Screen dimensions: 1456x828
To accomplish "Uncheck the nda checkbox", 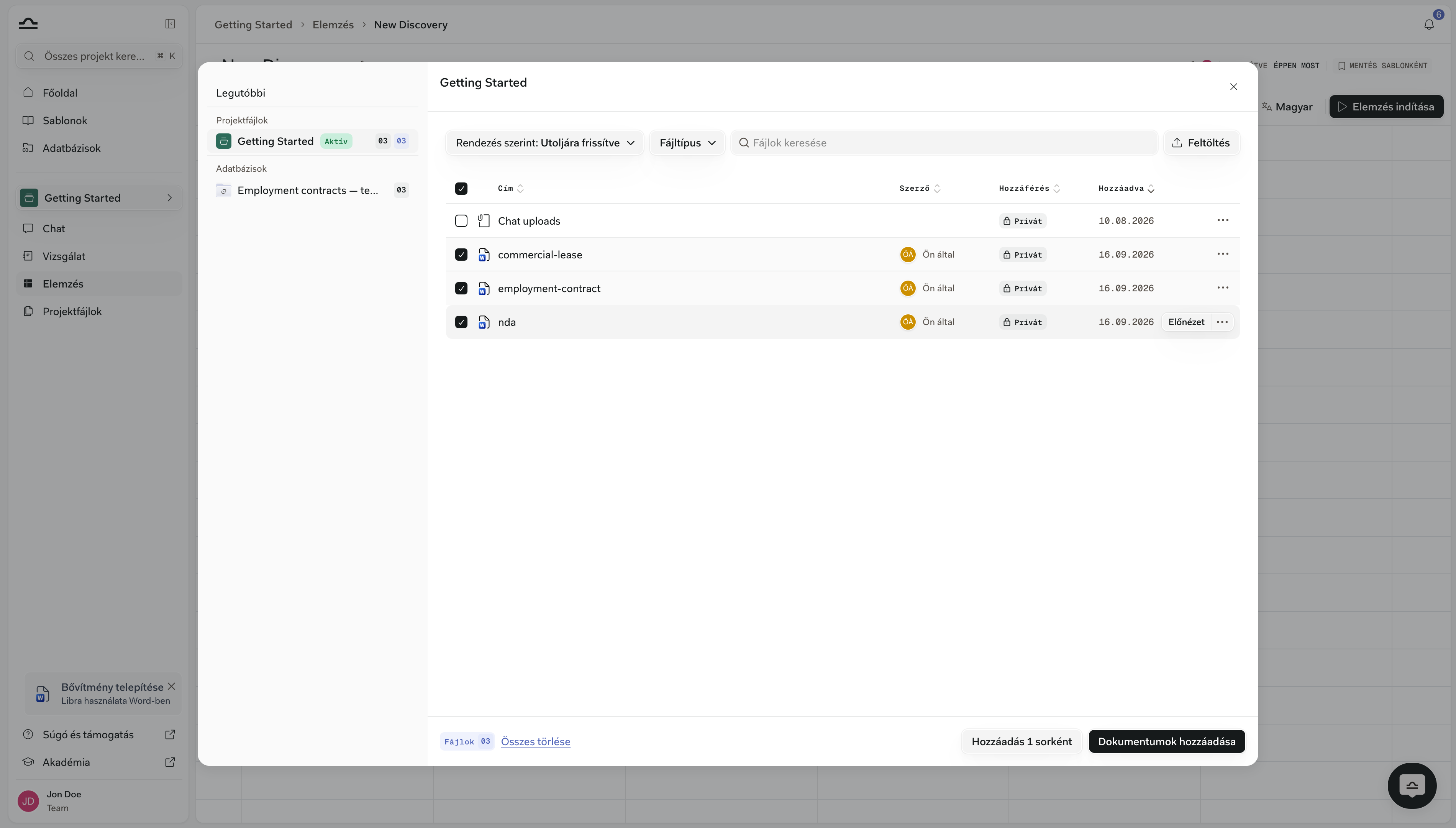I will 461,322.
